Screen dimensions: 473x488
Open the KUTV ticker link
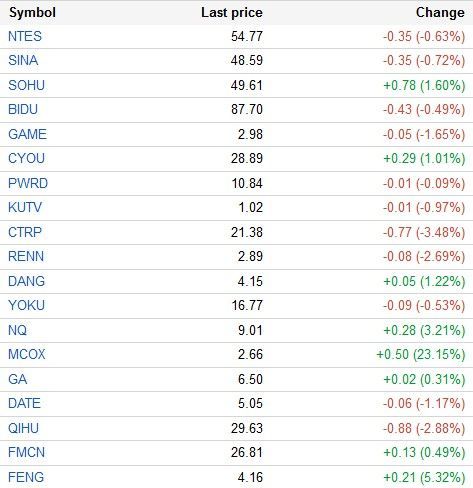(x=25, y=207)
